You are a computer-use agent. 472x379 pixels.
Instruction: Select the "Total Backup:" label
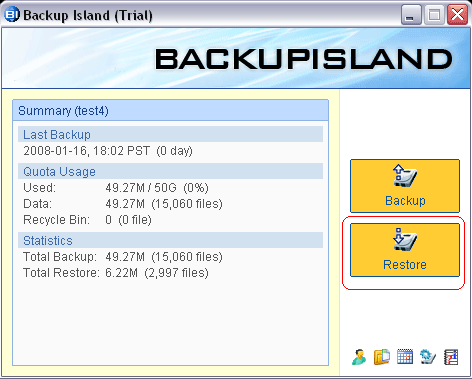[x=60, y=257]
